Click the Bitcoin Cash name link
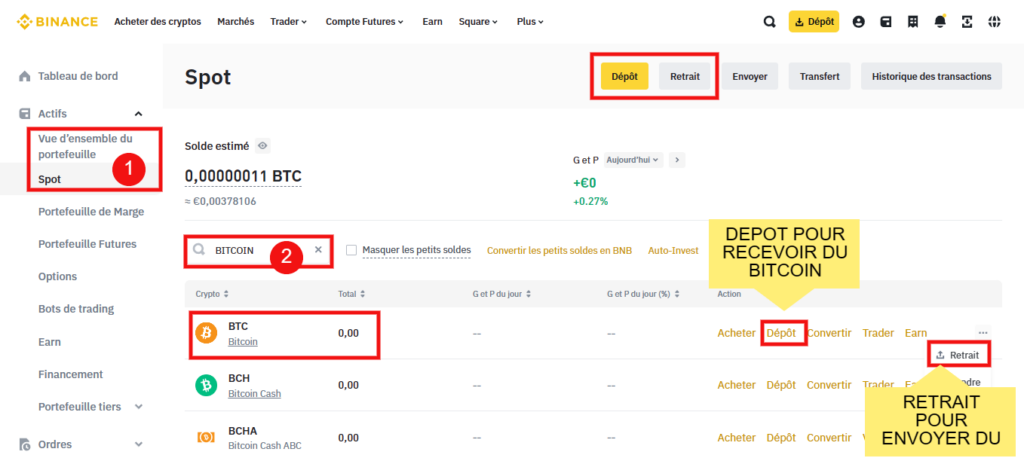Image resolution: width=1024 pixels, height=461 pixels. point(255,394)
